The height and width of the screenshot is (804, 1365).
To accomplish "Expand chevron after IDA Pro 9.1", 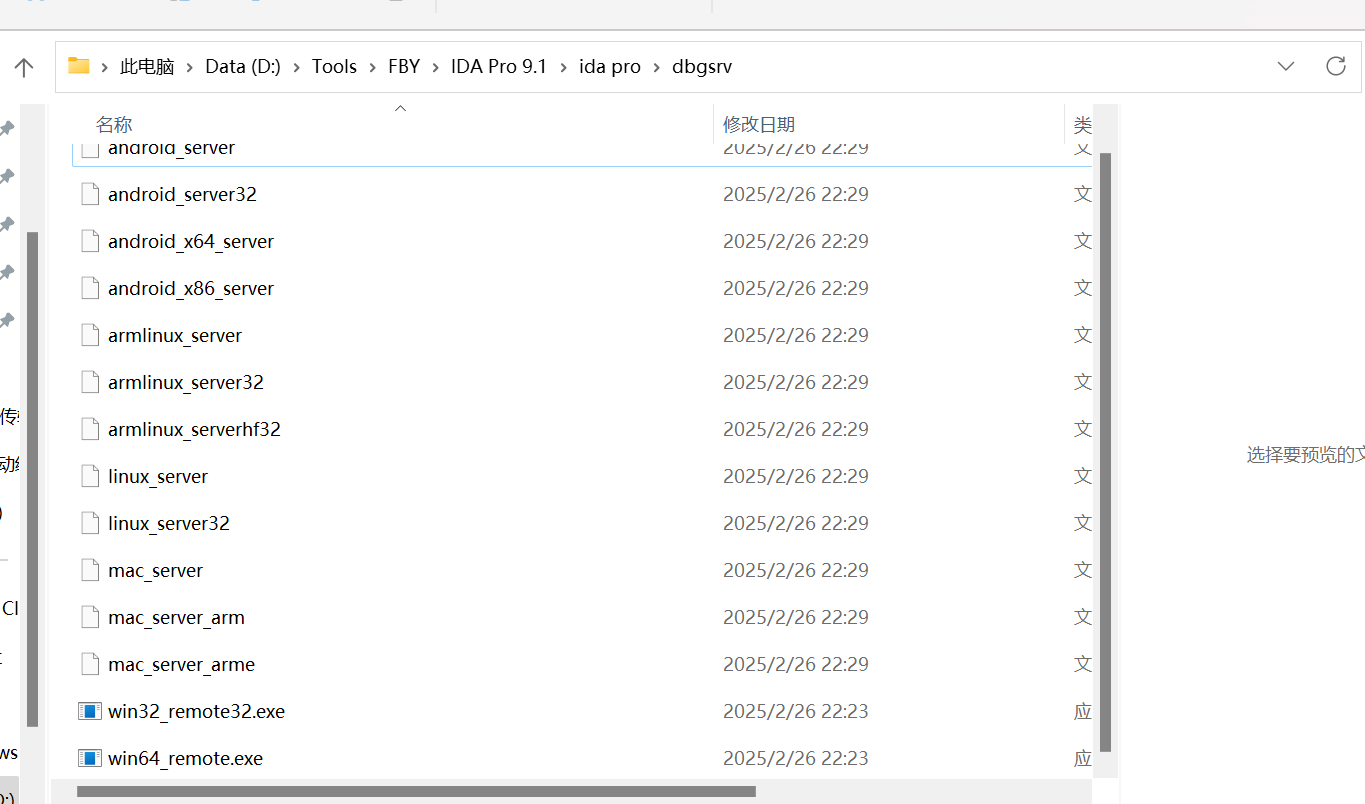I will click(563, 67).
